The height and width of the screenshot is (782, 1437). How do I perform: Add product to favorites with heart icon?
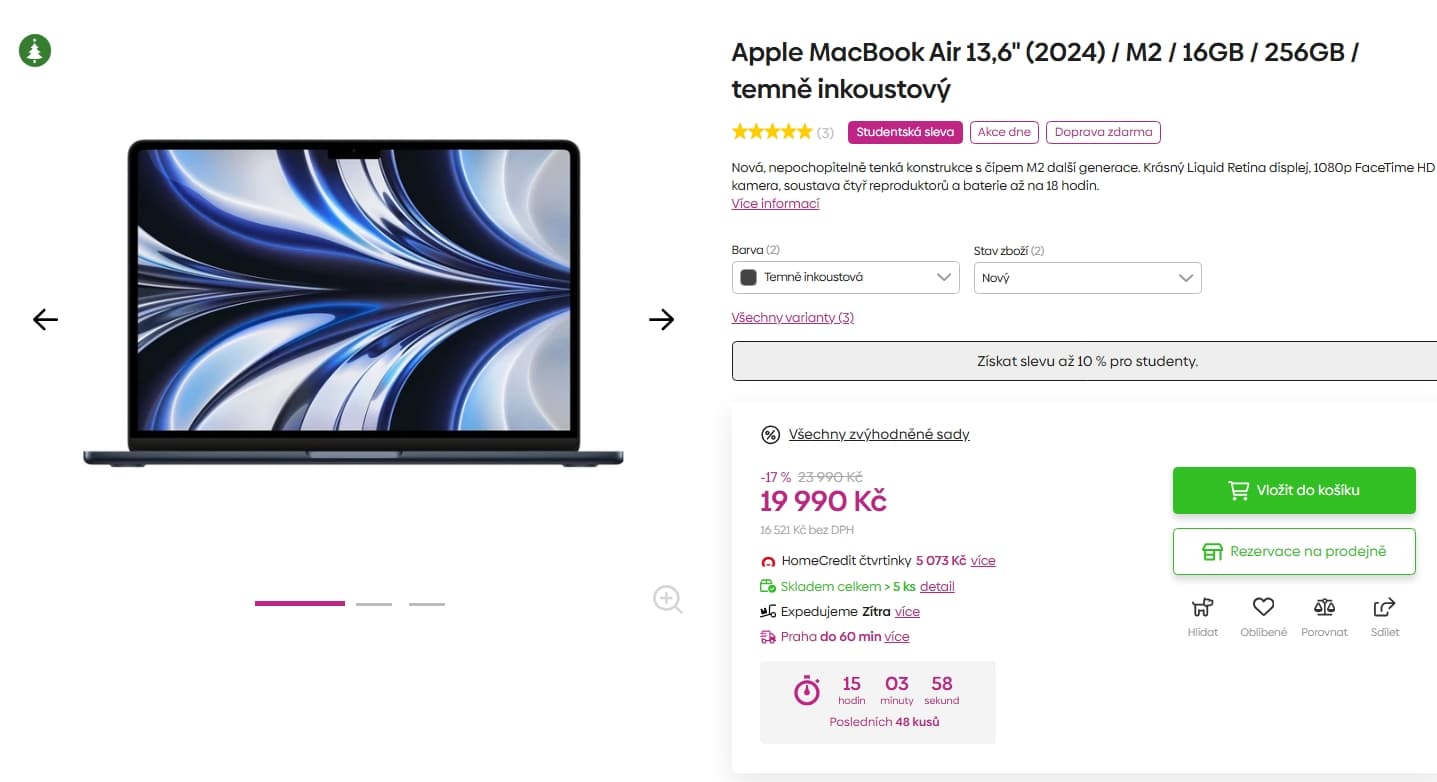click(1263, 608)
